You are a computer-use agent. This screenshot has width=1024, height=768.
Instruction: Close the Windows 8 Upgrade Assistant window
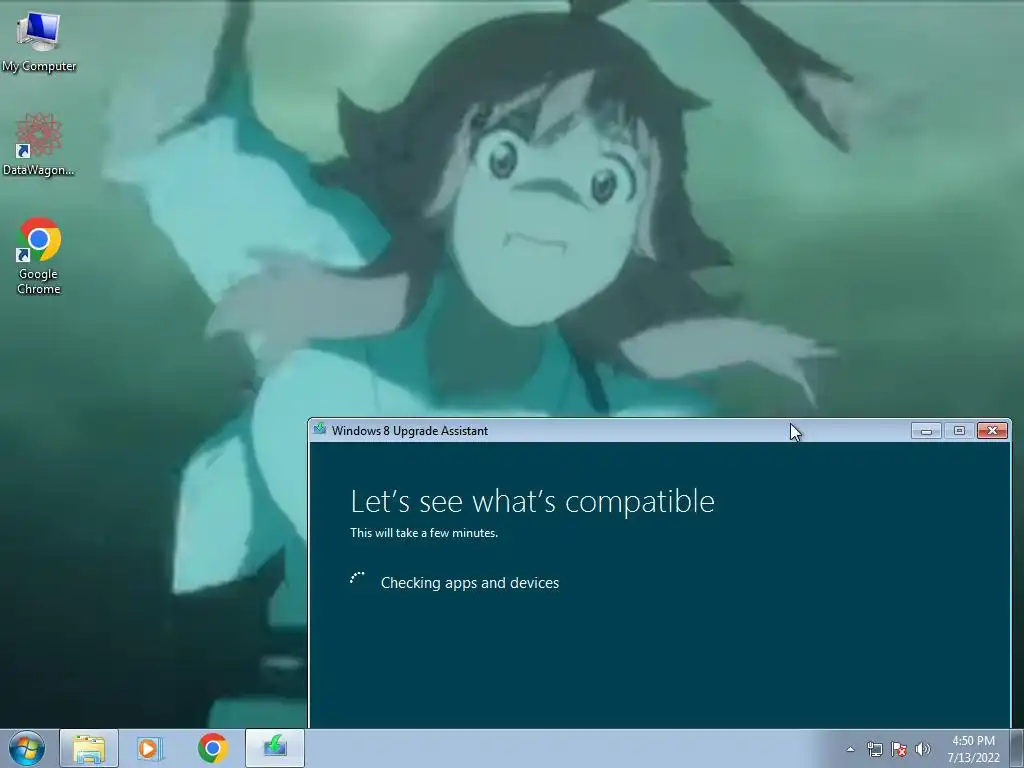coord(992,430)
